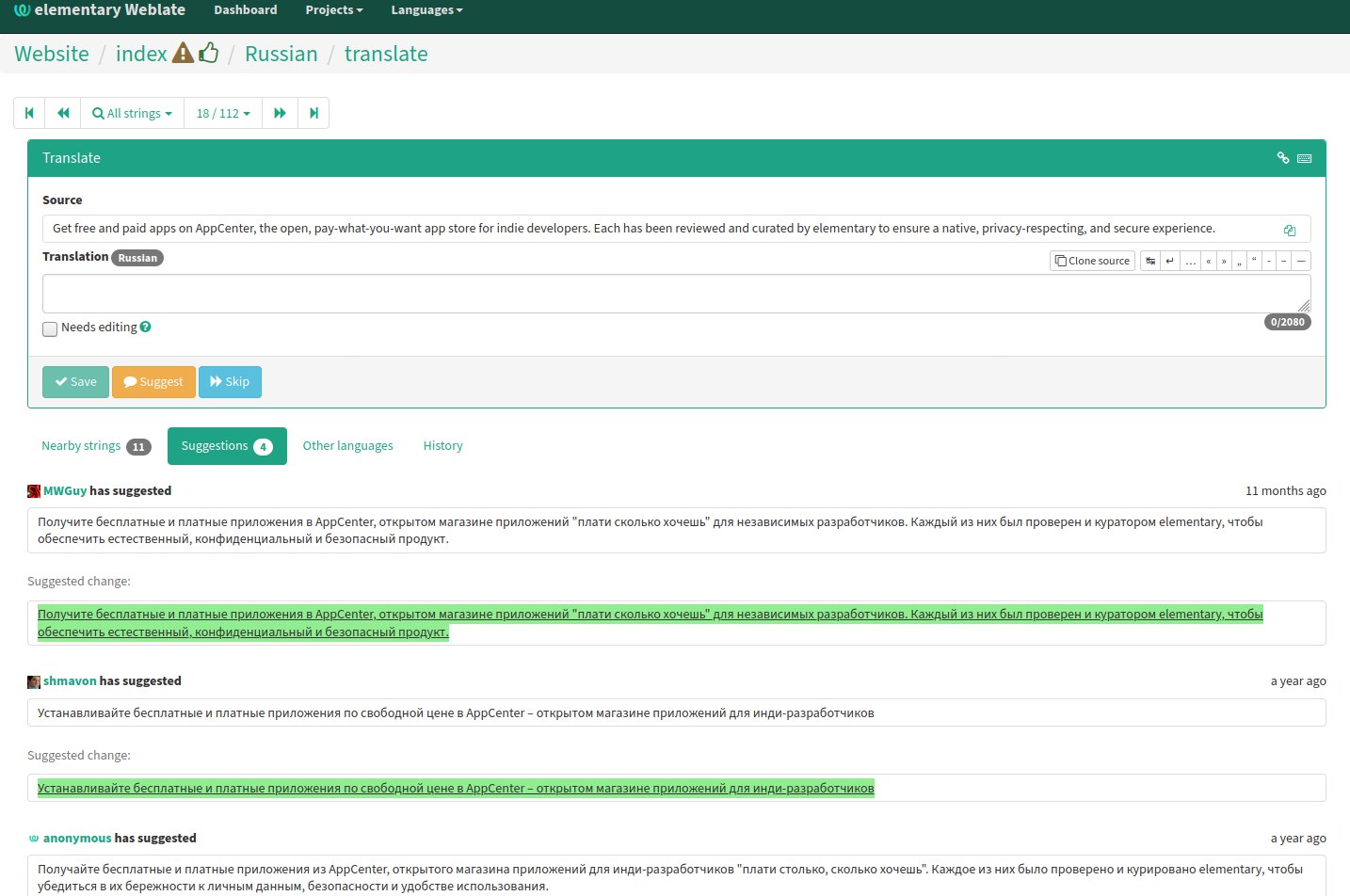The height and width of the screenshot is (896, 1350).
Task: Click the Clone source button
Action: (1092, 261)
